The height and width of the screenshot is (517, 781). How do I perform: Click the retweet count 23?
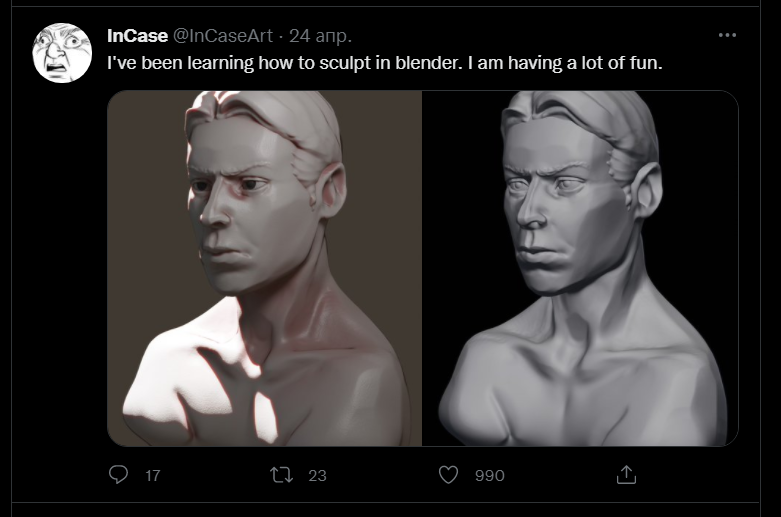[317, 475]
